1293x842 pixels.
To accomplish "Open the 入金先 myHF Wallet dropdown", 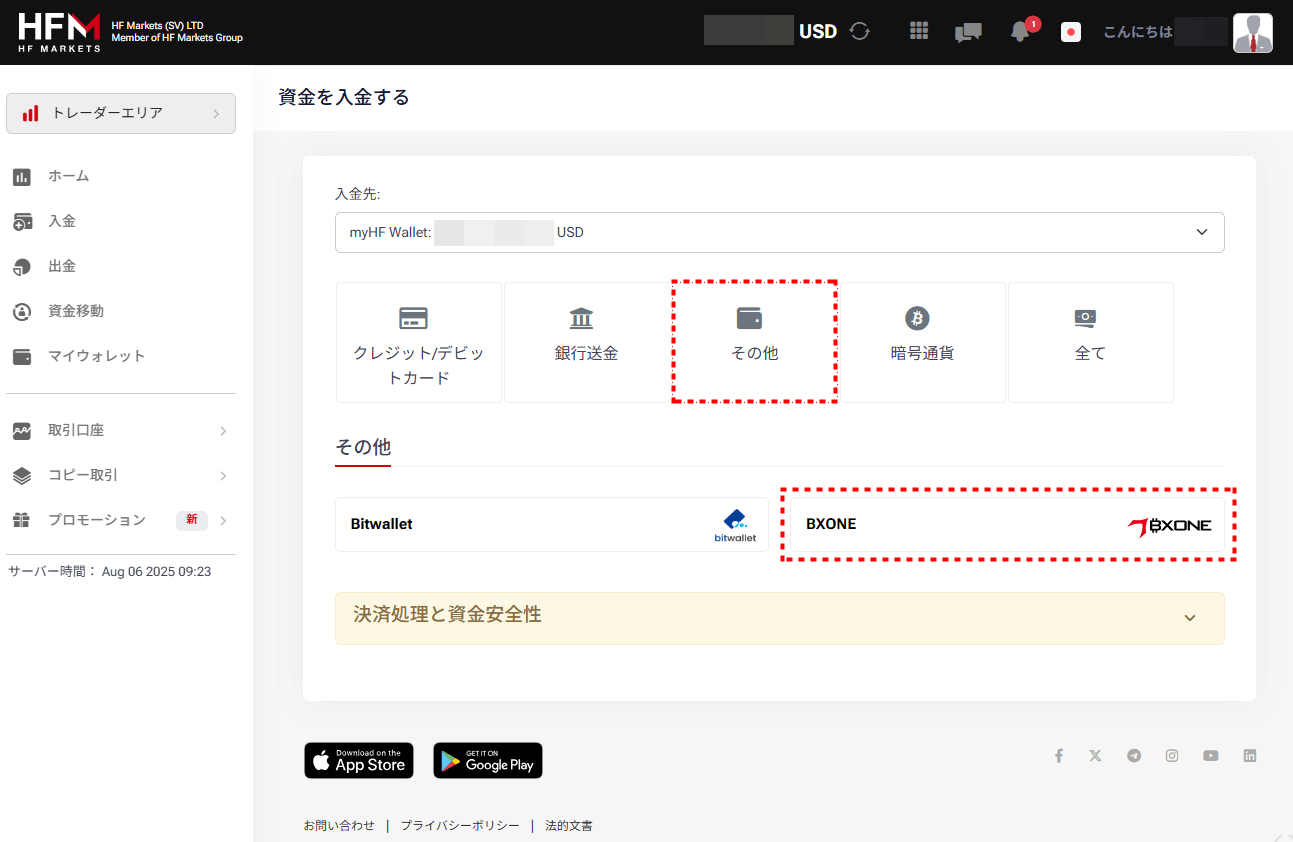I will [x=780, y=232].
